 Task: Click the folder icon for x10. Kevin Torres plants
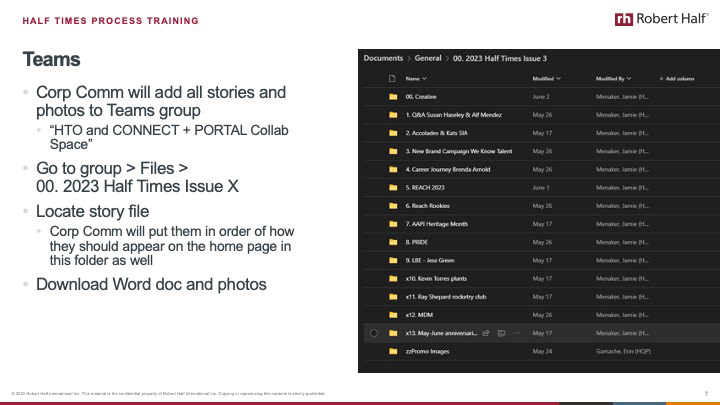tap(393, 279)
